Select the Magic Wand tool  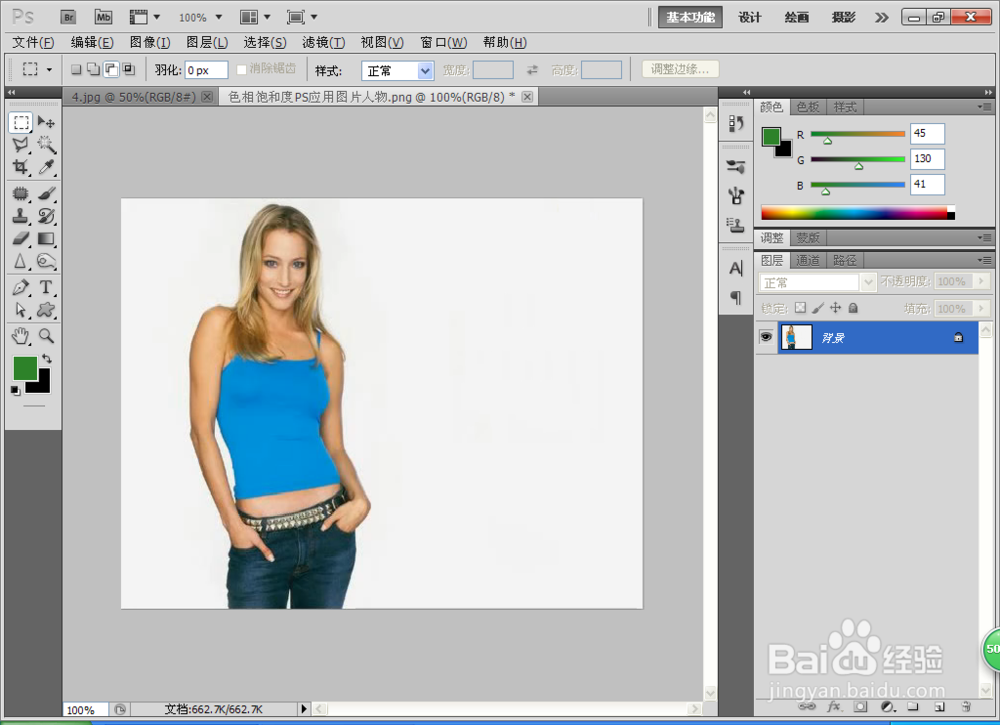click(x=46, y=145)
